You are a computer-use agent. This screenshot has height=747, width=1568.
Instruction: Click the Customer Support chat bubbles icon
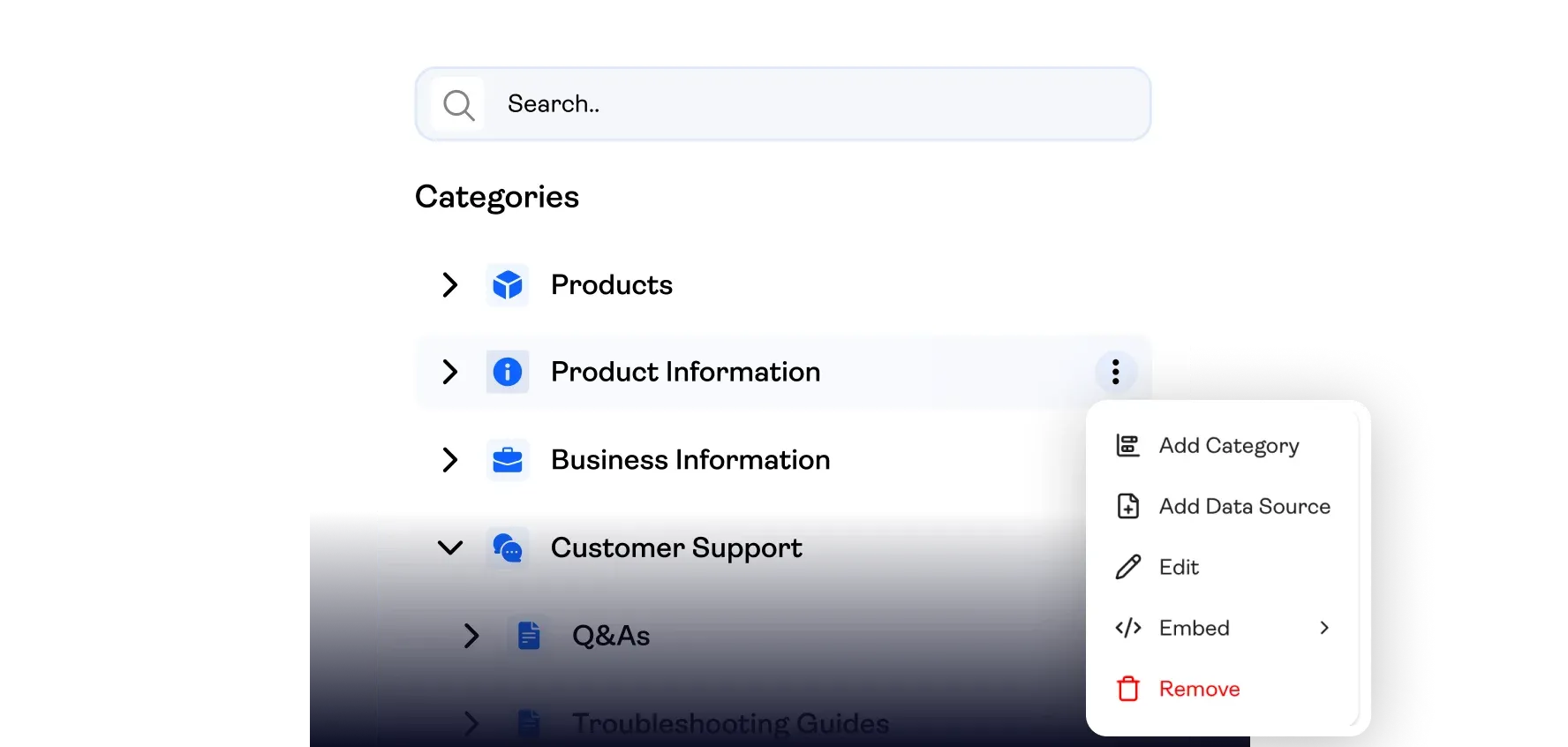[508, 548]
